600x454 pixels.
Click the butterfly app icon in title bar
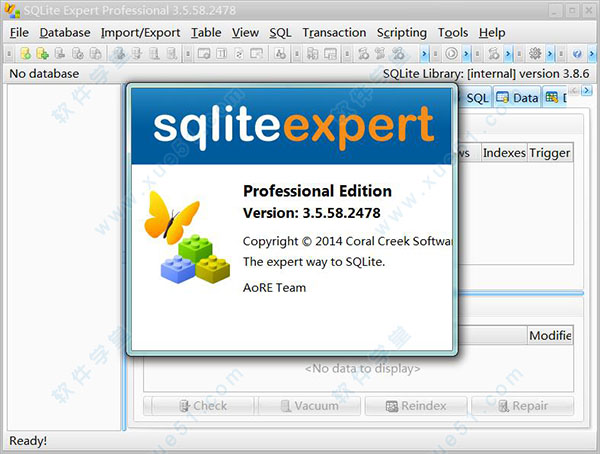[x=11, y=10]
